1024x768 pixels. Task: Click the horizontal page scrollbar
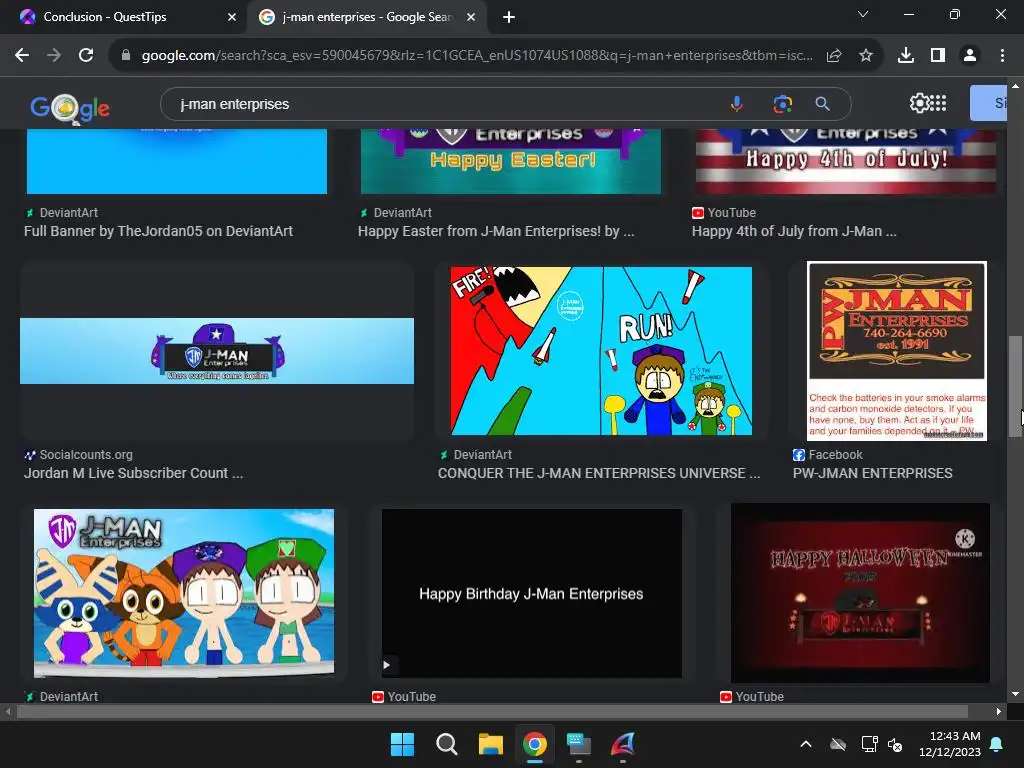492,711
